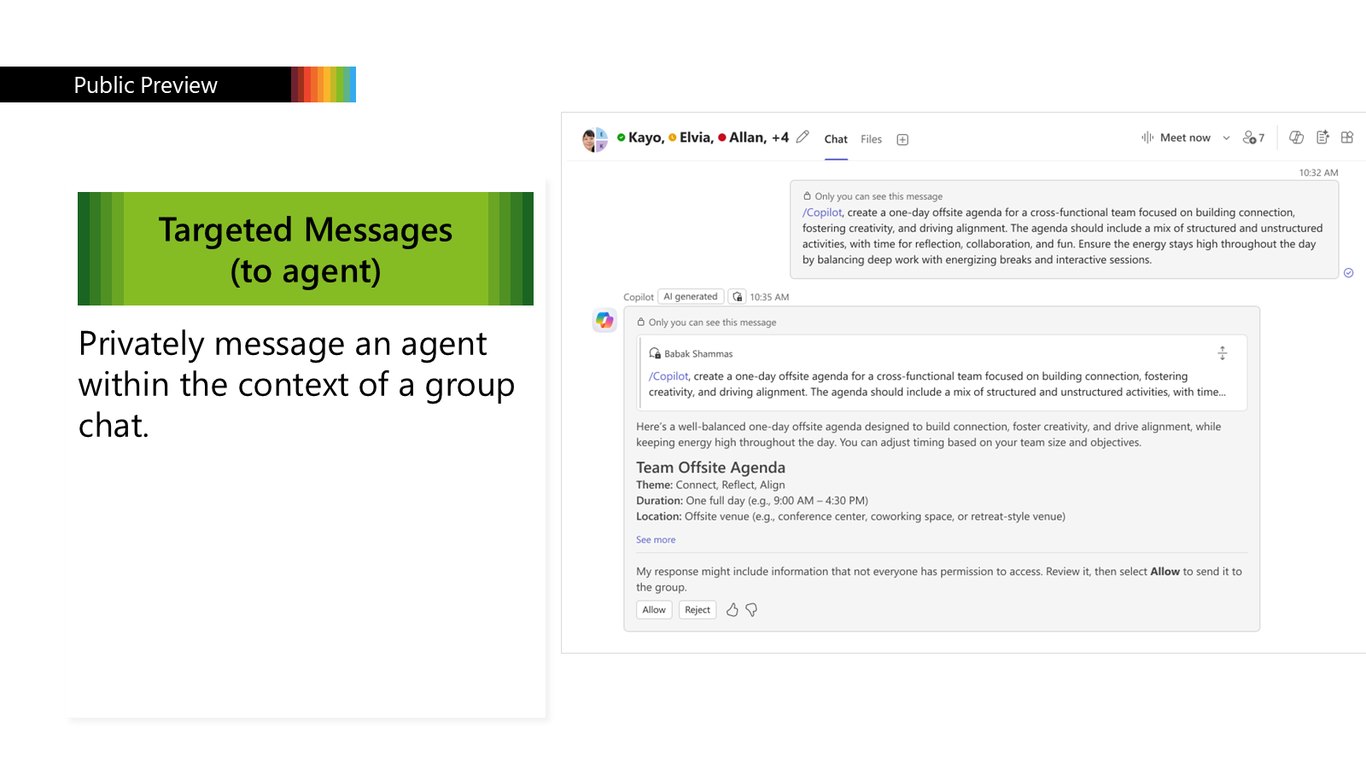The image size is (1366, 768).
Task: Click the Allow button
Action: point(654,610)
